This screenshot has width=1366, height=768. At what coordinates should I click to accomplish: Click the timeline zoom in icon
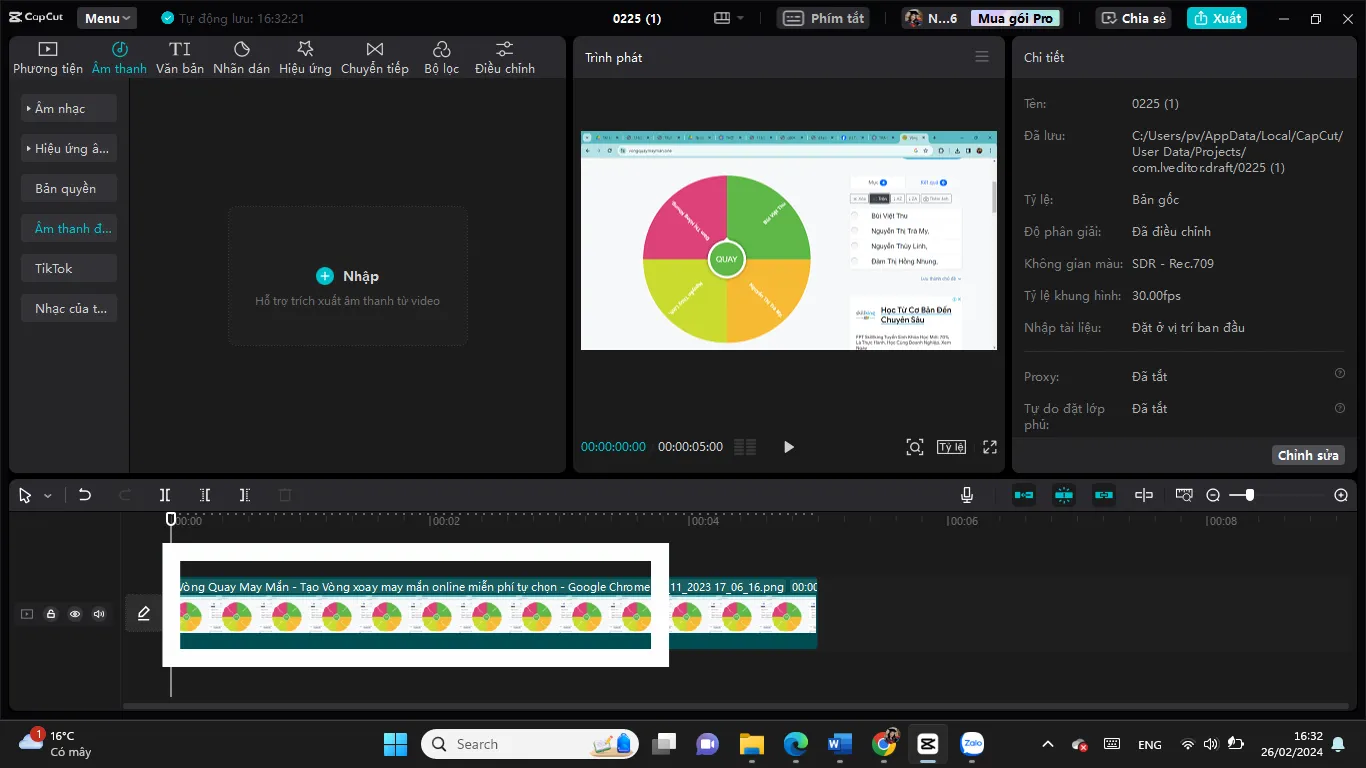coord(1341,495)
